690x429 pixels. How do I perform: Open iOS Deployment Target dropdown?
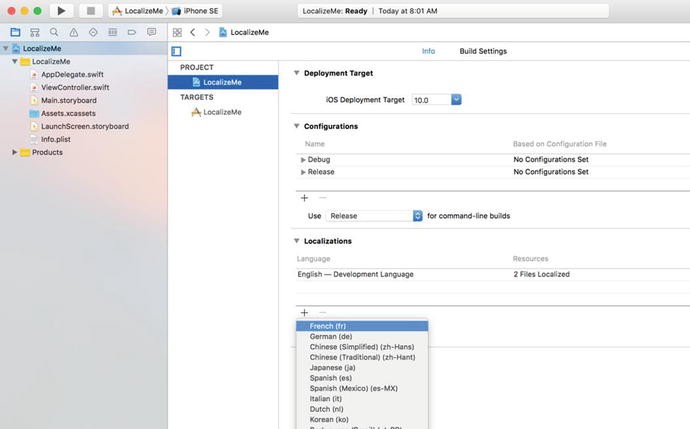point(456,99)
